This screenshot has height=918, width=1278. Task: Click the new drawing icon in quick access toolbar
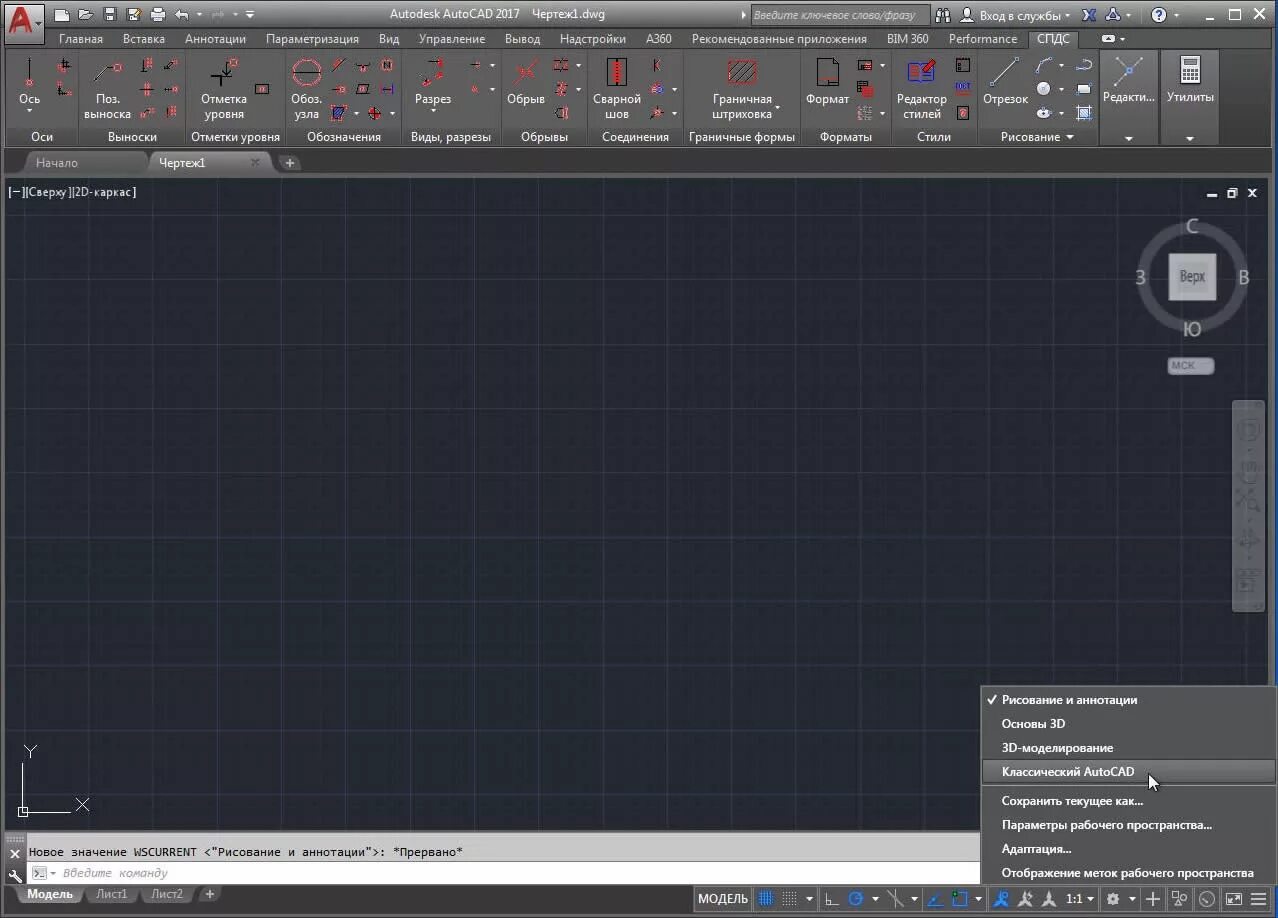tap(63, 15)
